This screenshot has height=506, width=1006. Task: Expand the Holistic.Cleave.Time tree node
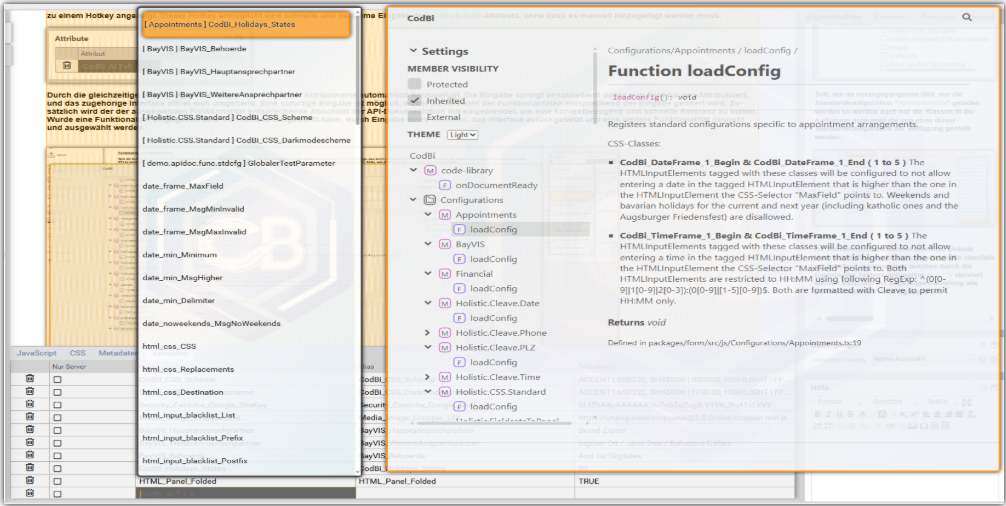click(x=428, y=377)
